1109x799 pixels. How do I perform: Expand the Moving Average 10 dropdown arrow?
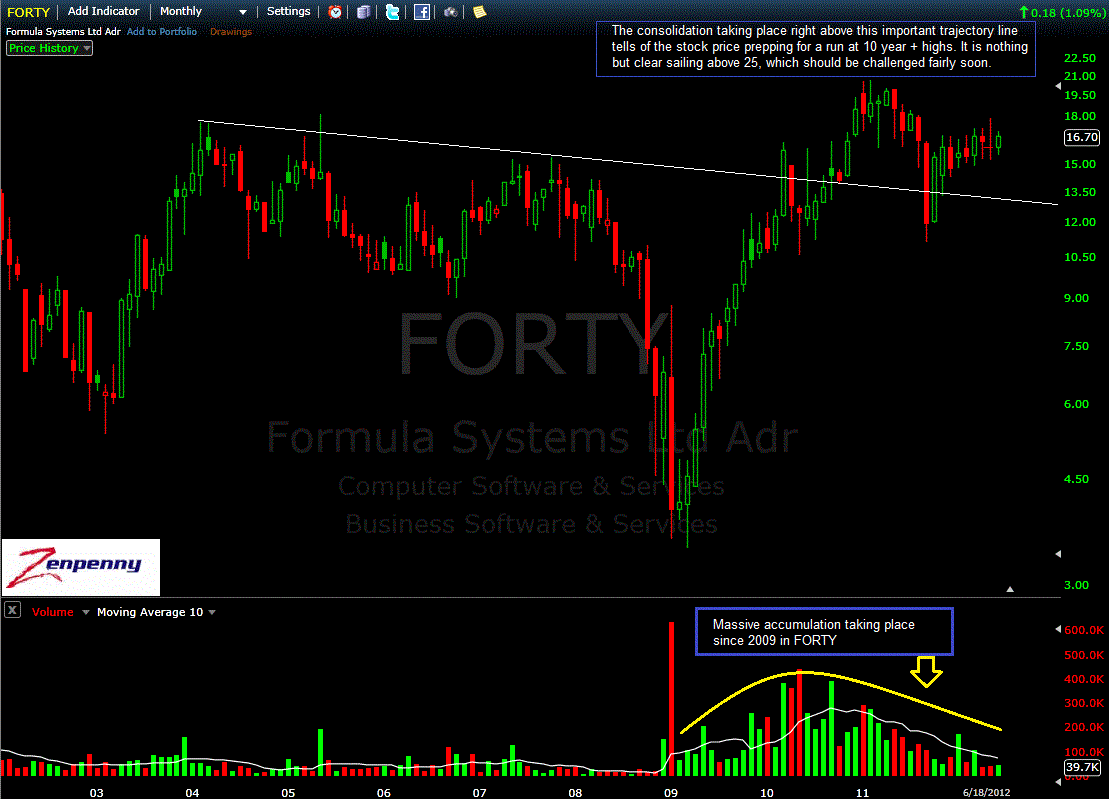(212, 612)
